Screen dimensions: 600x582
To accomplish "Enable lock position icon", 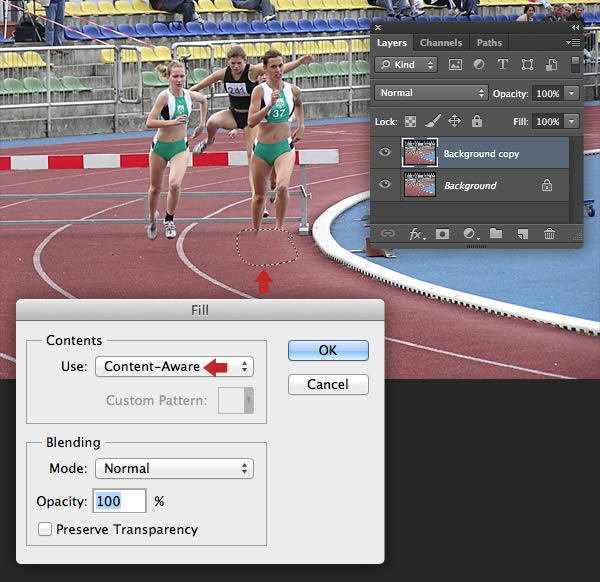I will pos(454,121).
